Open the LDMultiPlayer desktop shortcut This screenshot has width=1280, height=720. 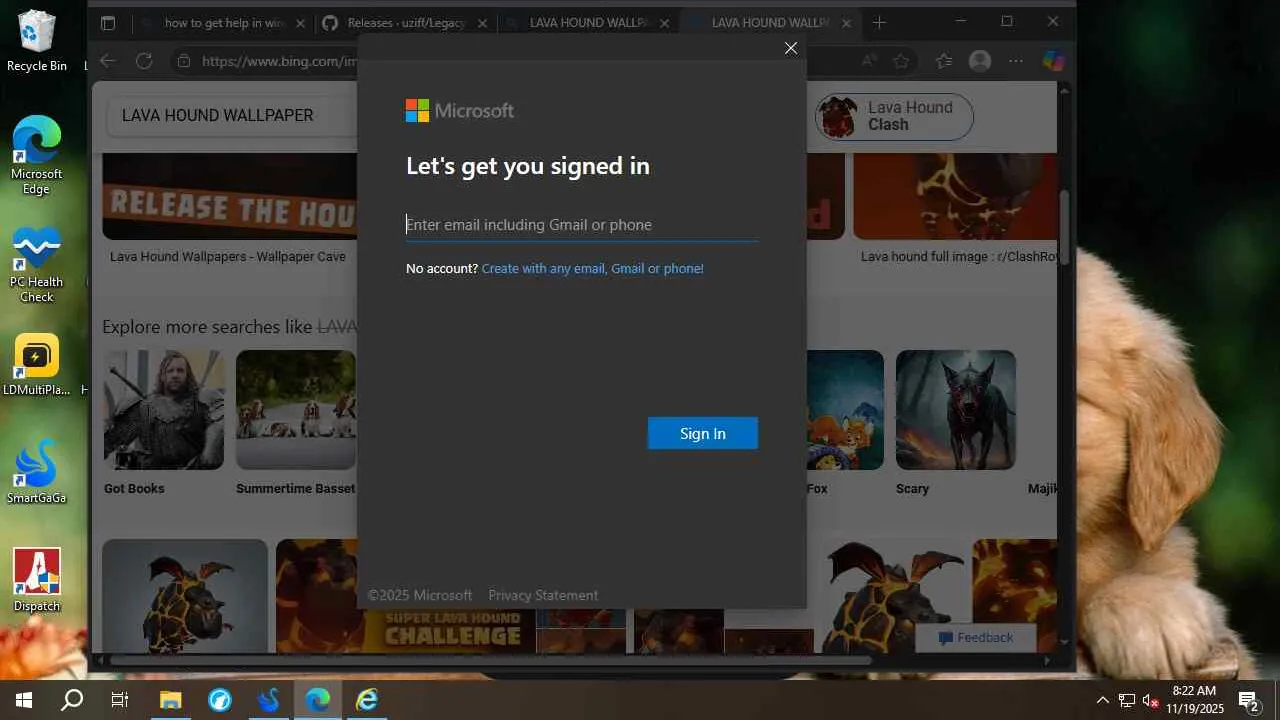click(x=37, y=365)
